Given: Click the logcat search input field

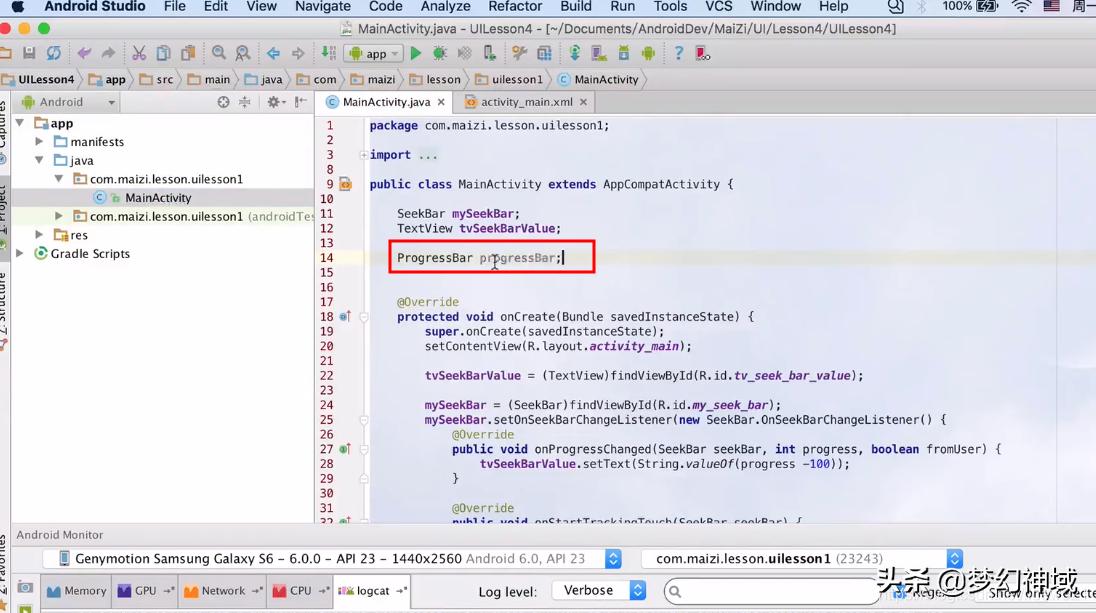Looking at the screenshot, I should point(770,592).
